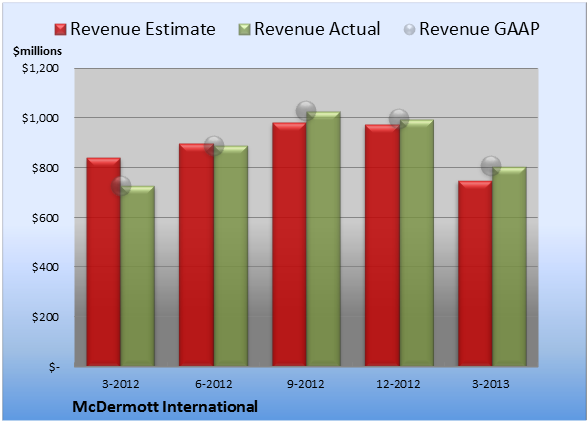Select the "Revenue Estimate" legend label
Viewport: 588px width, 422px height.
pos(143,29)
